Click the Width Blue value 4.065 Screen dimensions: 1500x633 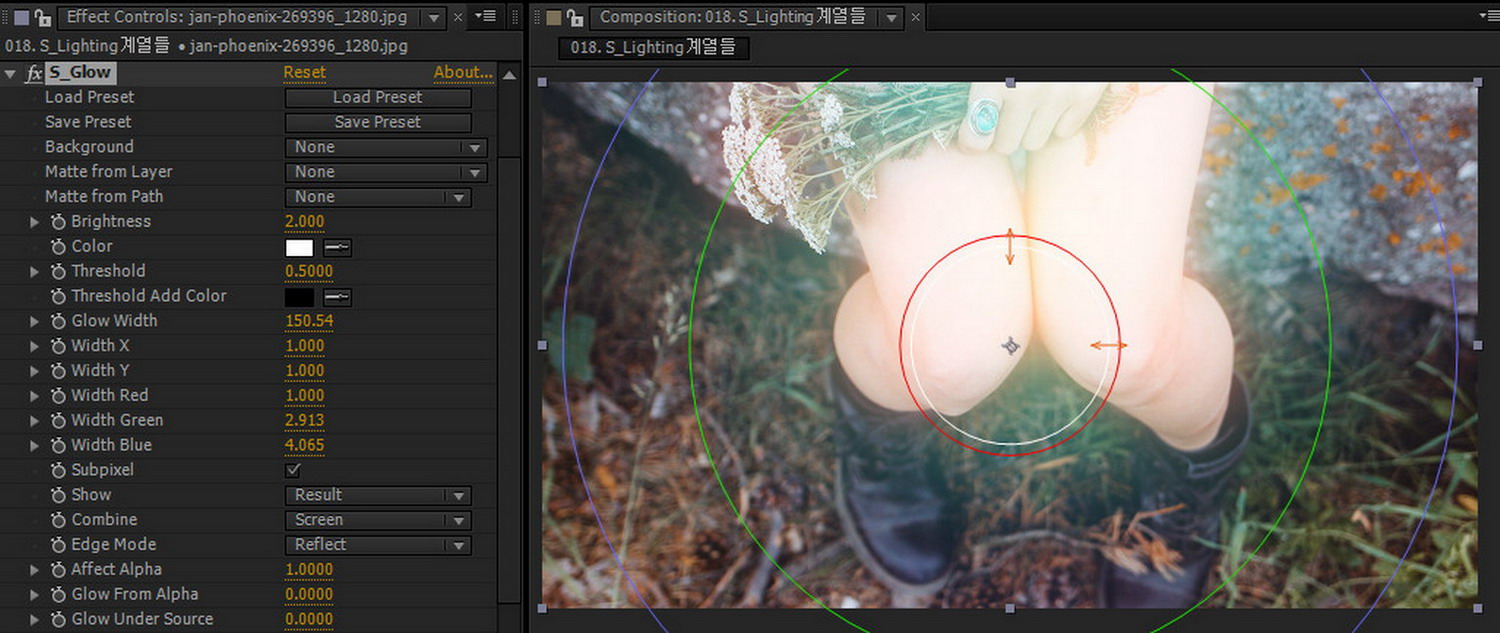point(305,445)
